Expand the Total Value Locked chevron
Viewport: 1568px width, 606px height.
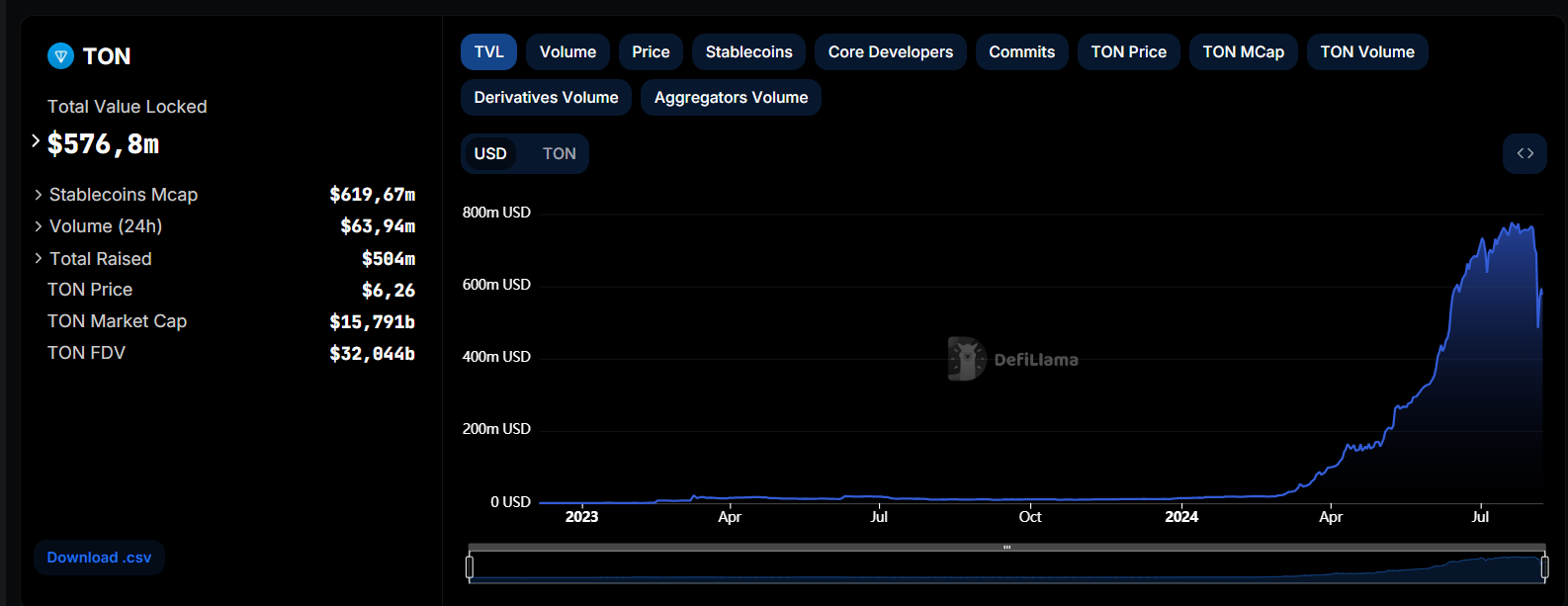click(x=36, y=141)
